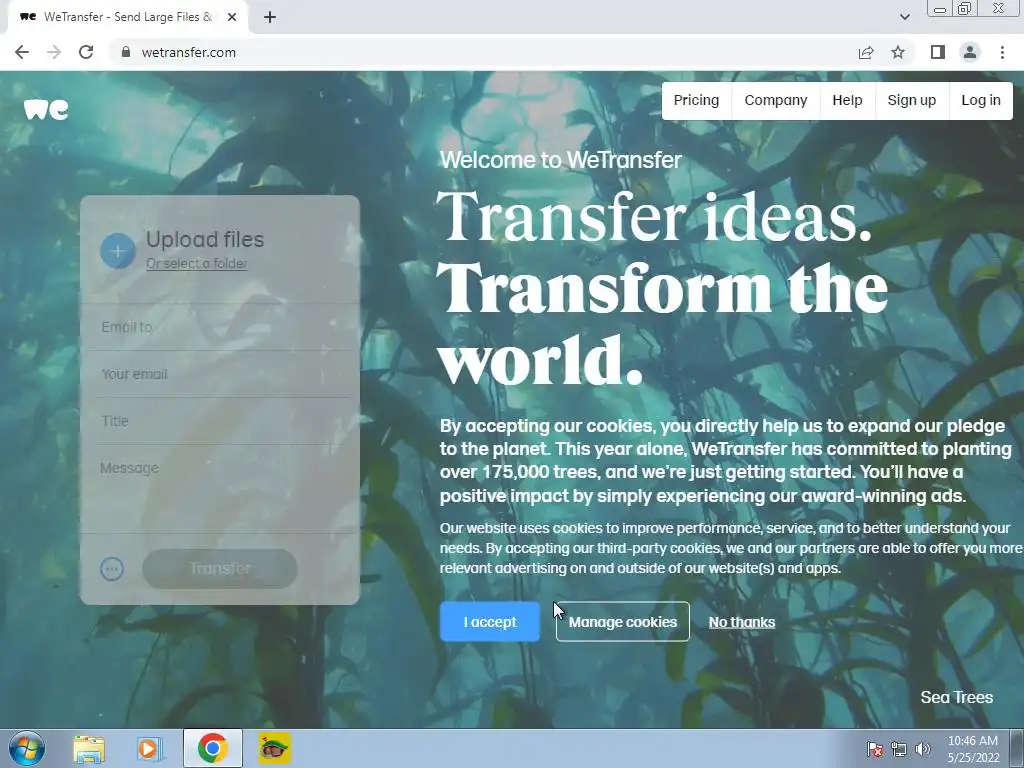Viewport: 1024px width, 768px height.
Task: Click into the Message text area
Action: (220, 488)
